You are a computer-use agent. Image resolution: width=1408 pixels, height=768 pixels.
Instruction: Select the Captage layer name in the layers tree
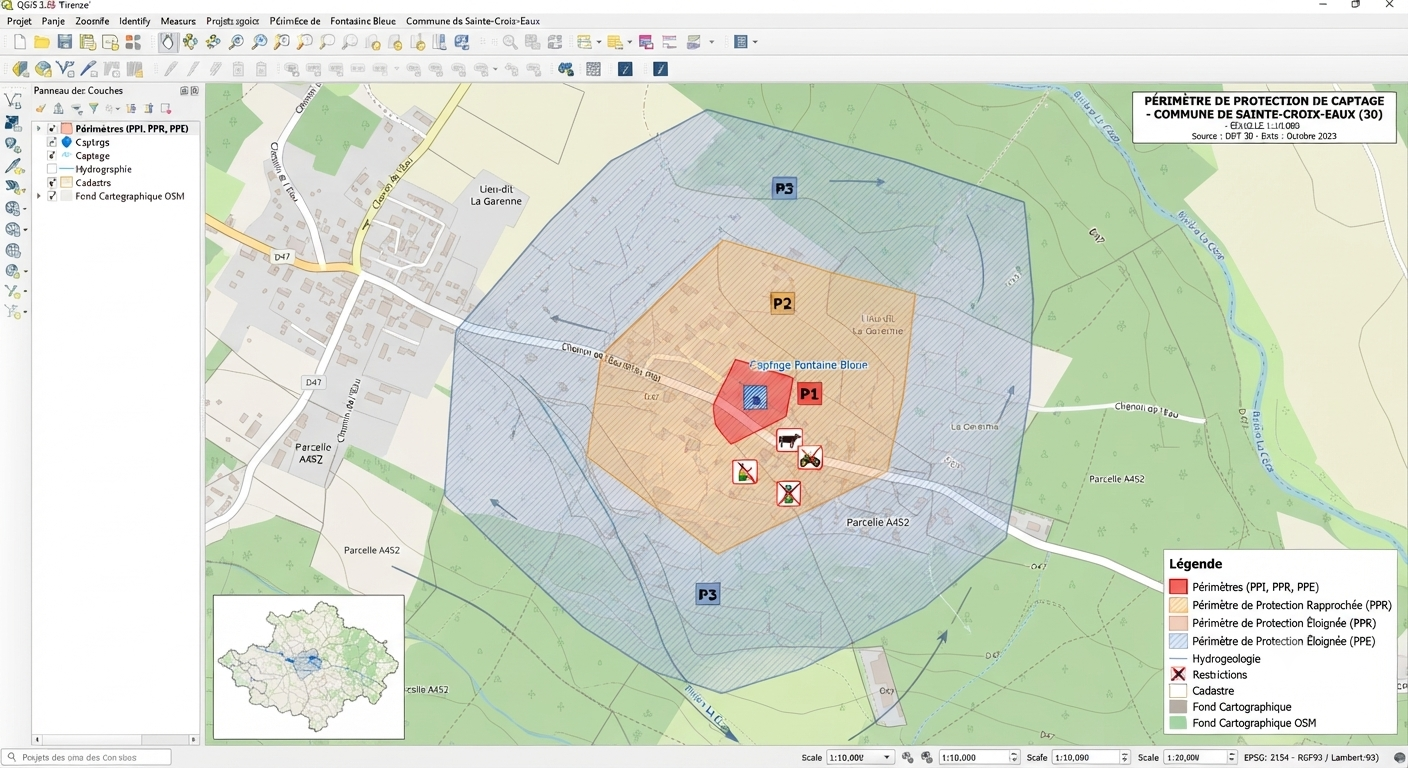(x=92, y=156)
